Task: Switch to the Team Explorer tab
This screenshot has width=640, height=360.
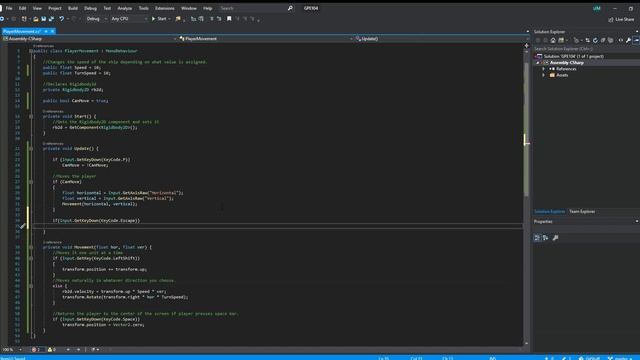Action: point(582,211)
